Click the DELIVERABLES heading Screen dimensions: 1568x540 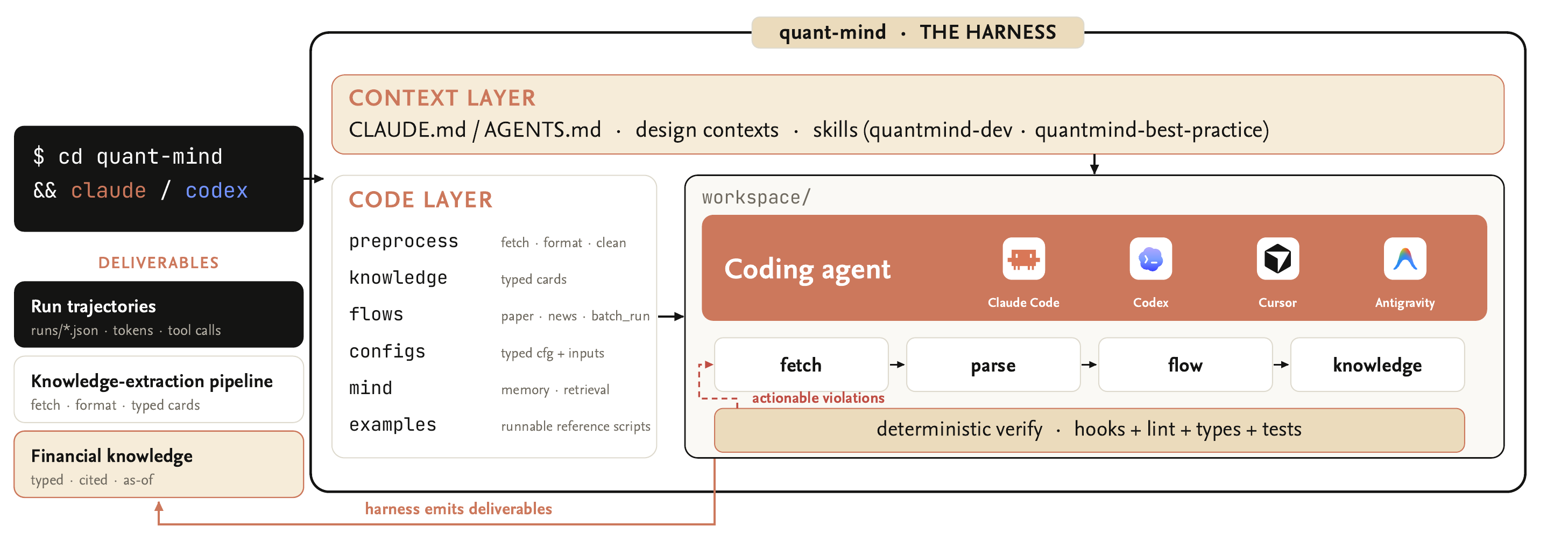pos(158,263)
